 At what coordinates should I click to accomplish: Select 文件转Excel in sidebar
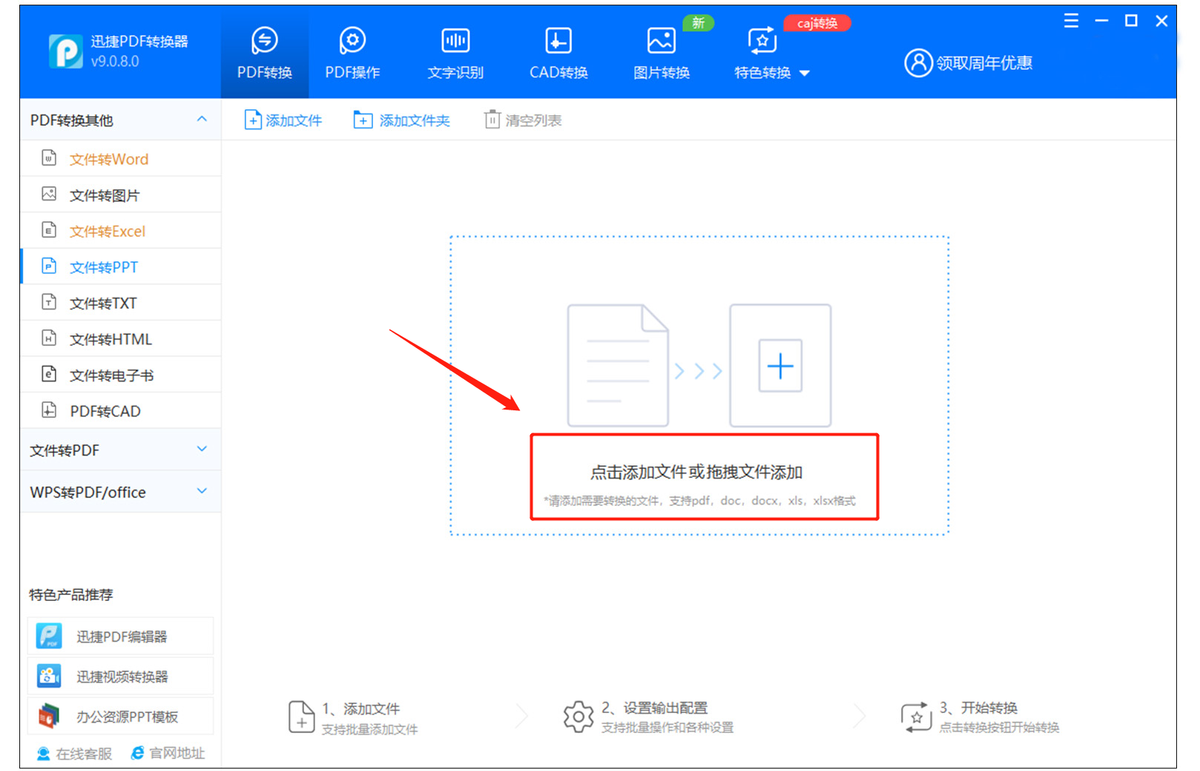[x=120, y=231]
